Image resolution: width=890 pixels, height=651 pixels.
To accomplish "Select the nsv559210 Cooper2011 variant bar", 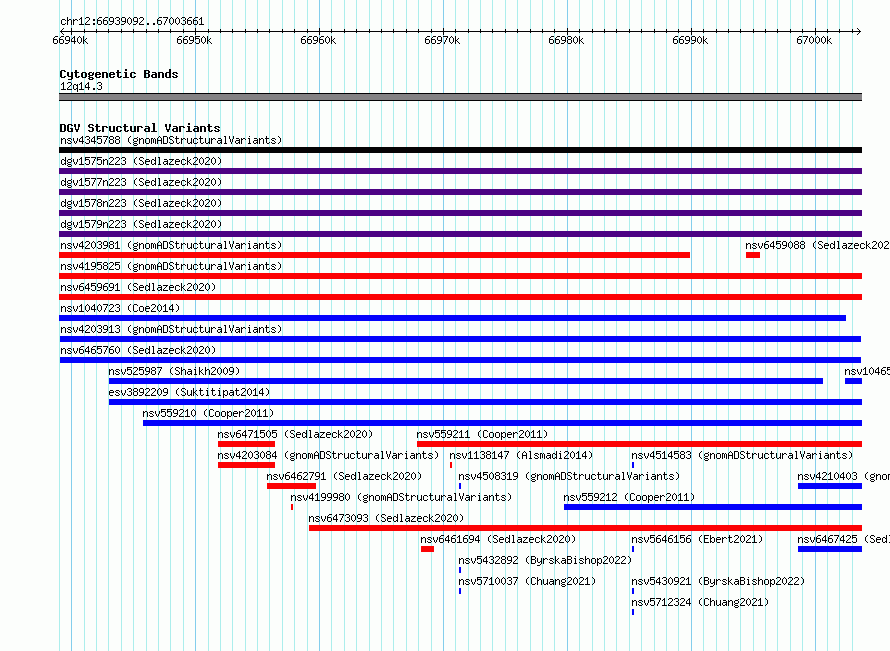I will (x=502, y=423).
